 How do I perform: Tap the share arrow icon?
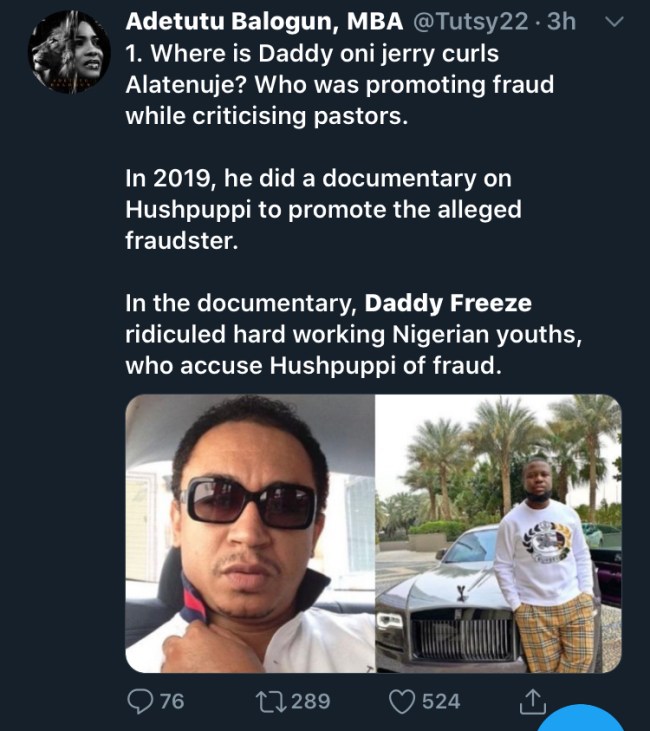click(x=532, y=701)
